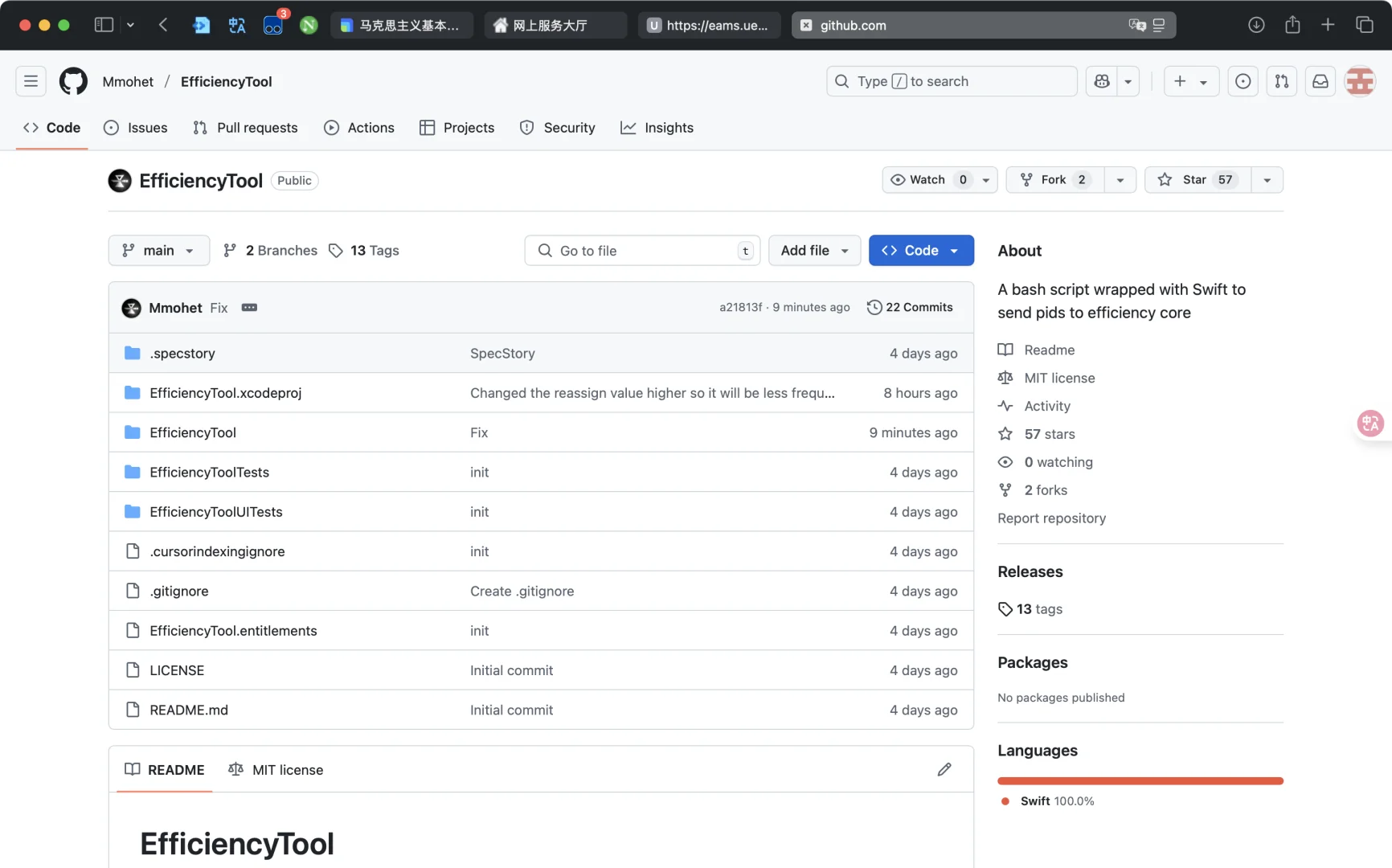
Task: Click the Safari share icon
Action: pos(1292,25)
